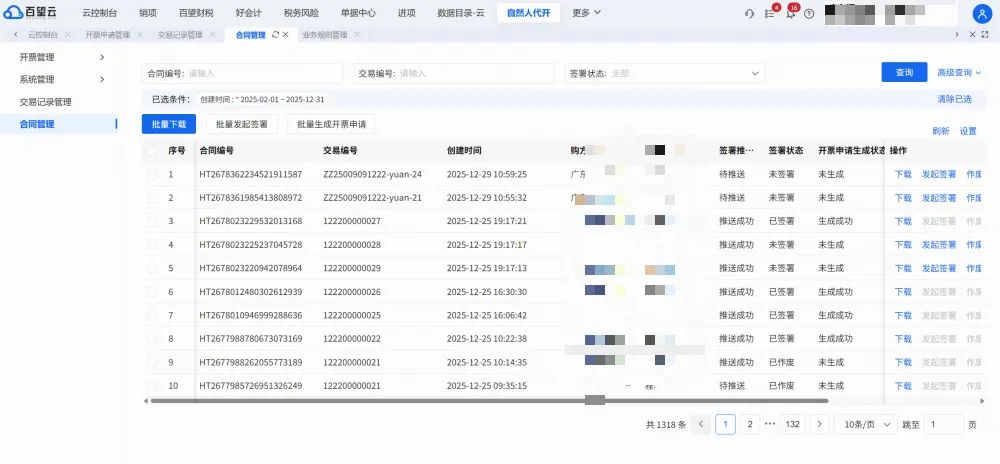Open the 签署状态 dropdown
The image size is (1000, 464).
point(665,73)
